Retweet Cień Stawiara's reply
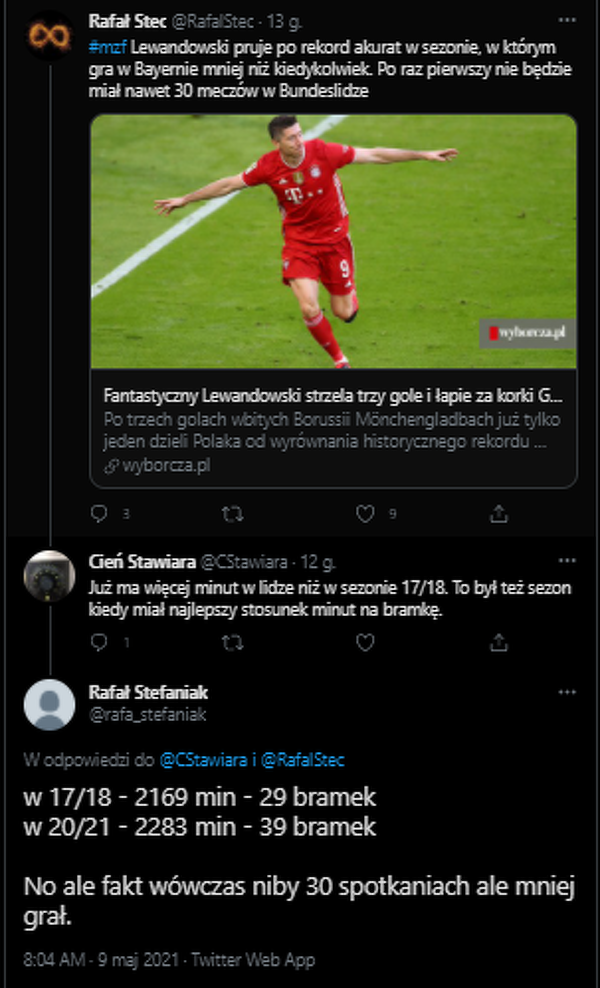 (x=231, y=643)
